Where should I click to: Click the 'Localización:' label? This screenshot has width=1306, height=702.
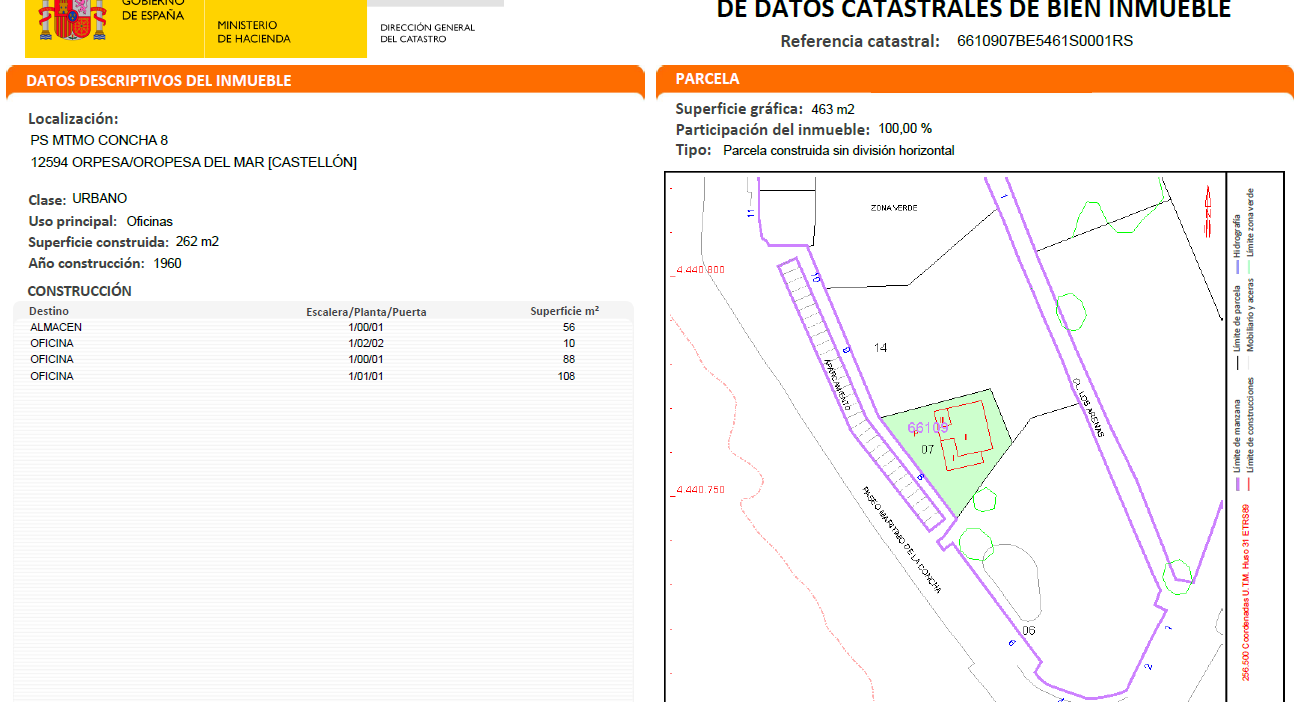coord(73,118)
